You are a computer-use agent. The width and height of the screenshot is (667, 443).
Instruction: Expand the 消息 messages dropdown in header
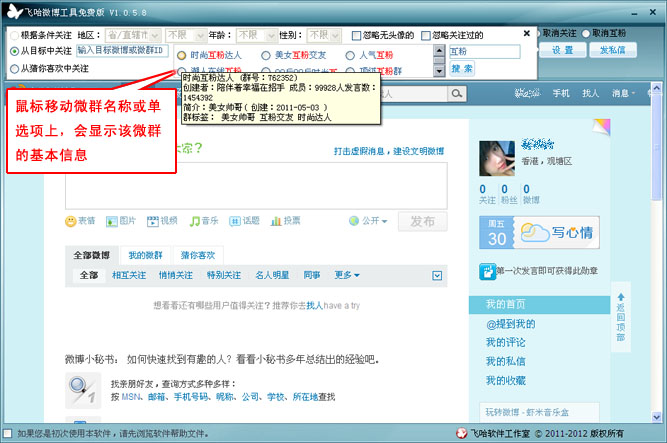(624, 93)
